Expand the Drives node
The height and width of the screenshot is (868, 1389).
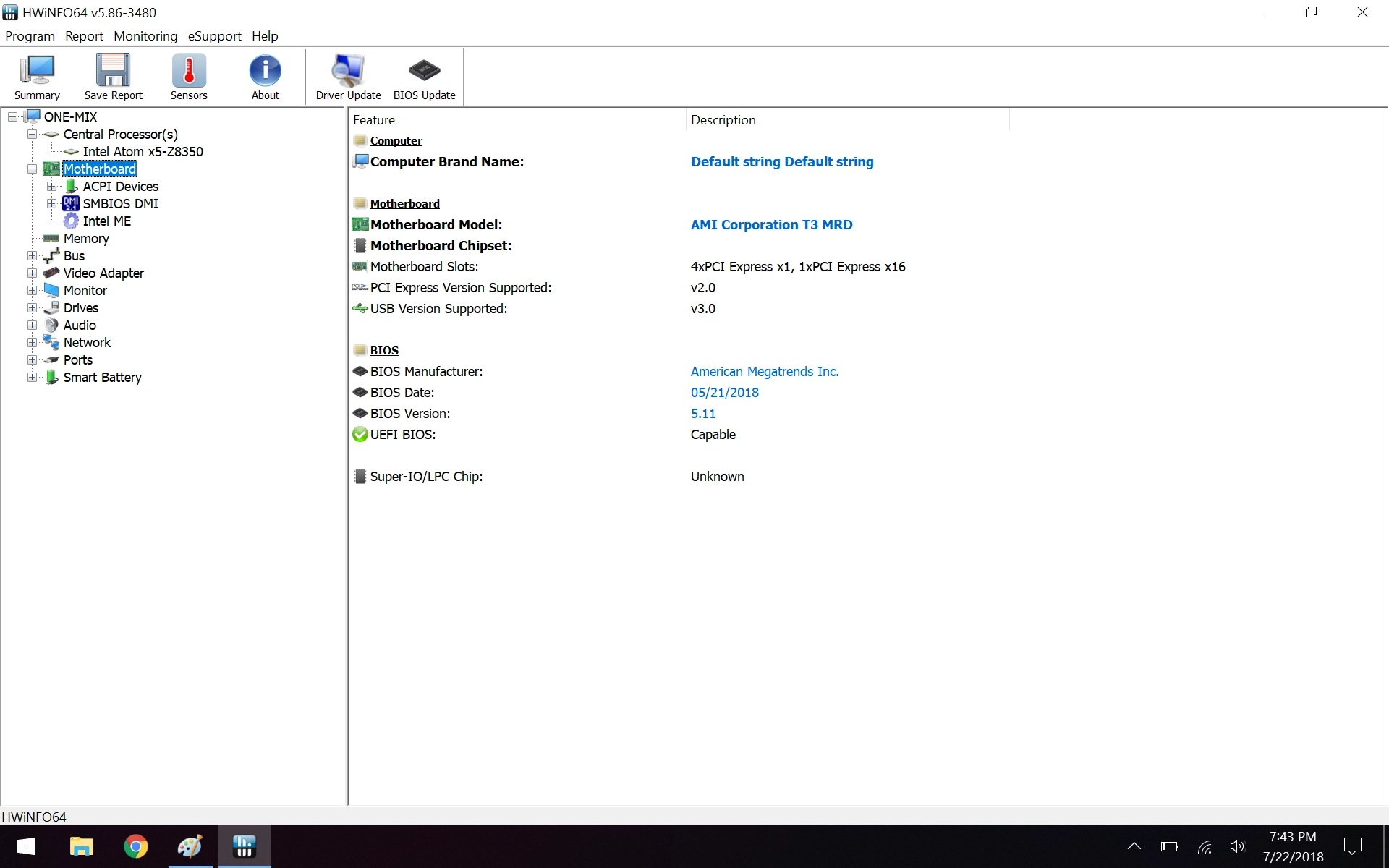[33, 308]
